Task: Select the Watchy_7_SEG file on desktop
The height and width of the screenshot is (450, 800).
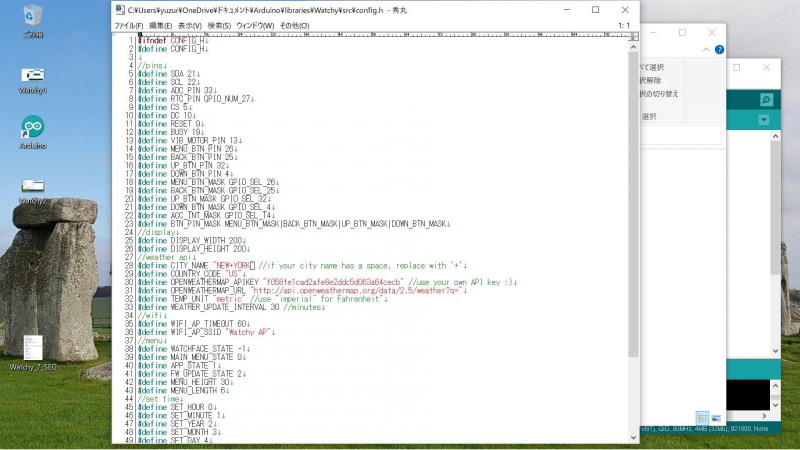Action: pos(33,353)
